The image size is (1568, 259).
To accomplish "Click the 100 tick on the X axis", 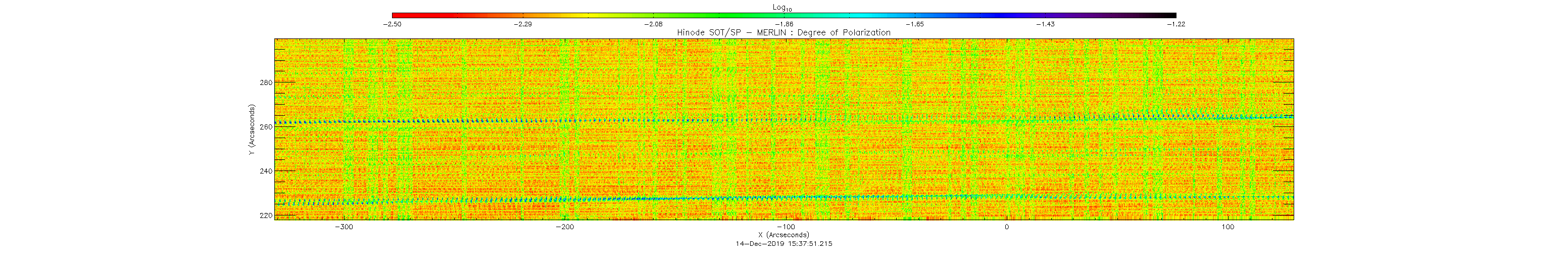I will point(1228,227).
